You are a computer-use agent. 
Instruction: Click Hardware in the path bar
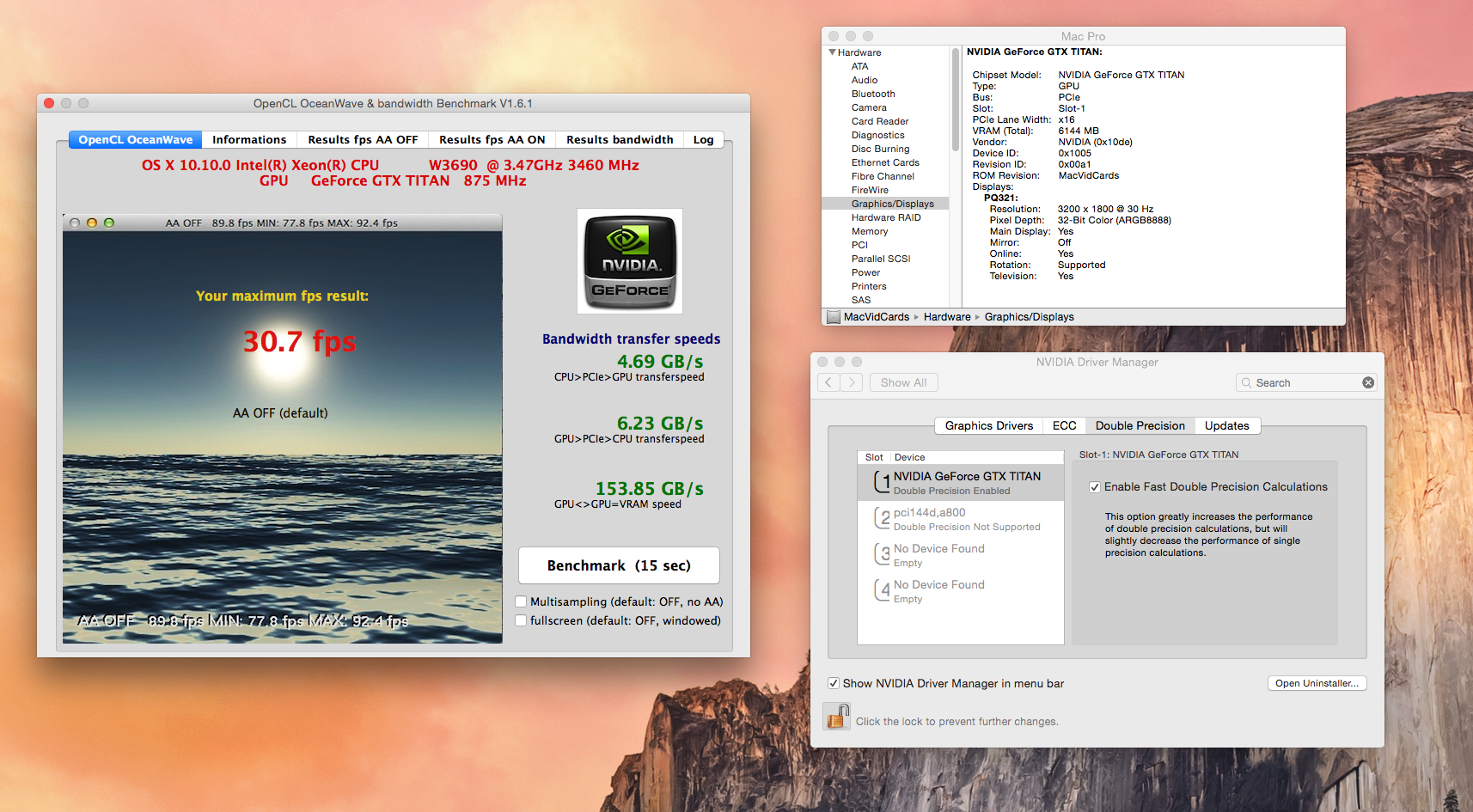[947, 317]
